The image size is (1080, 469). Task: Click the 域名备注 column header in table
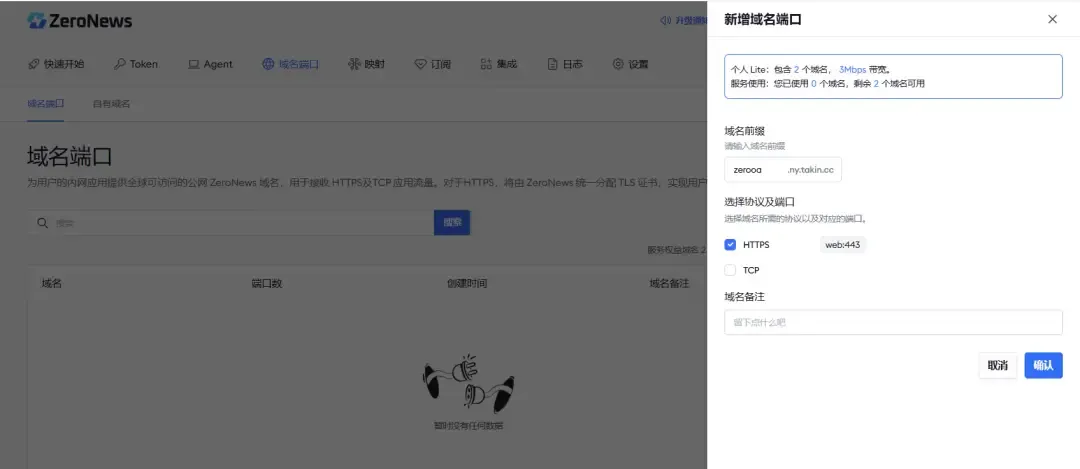point(669,283)
